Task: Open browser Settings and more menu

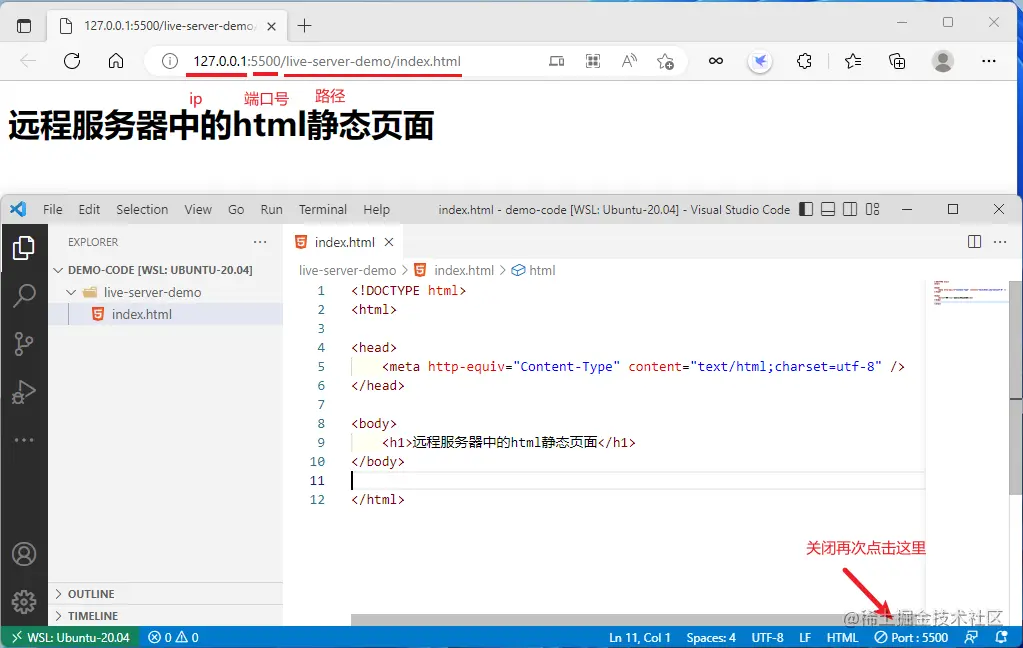Action: pyautogui.click(x=989, y=61)
